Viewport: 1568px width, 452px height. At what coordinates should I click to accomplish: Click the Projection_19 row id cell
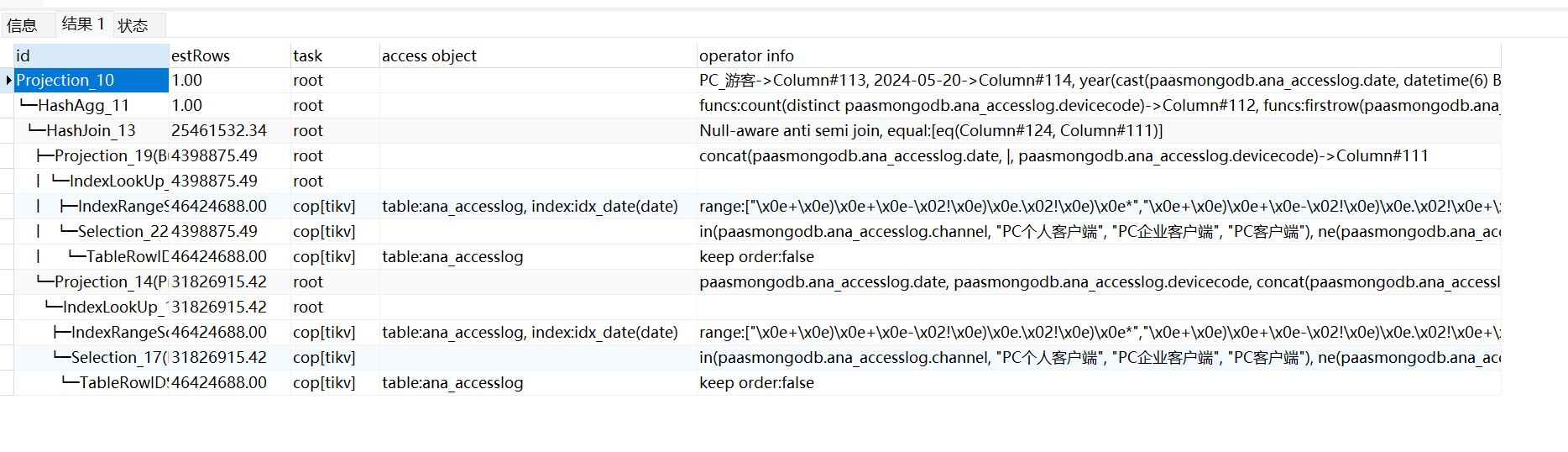click(x=109, y=156)
